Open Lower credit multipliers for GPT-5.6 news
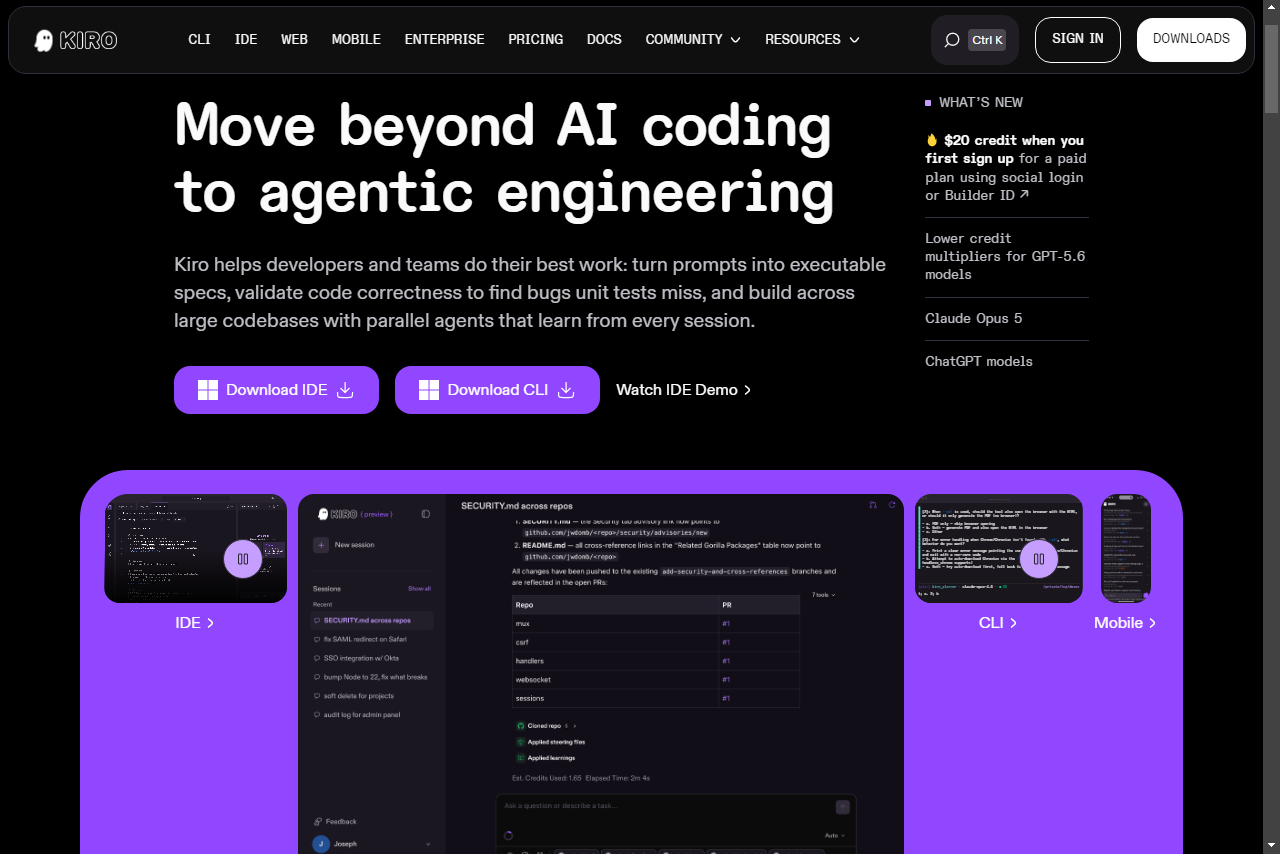Screen dimensions: 1280x854 (x=1005, y=256)
